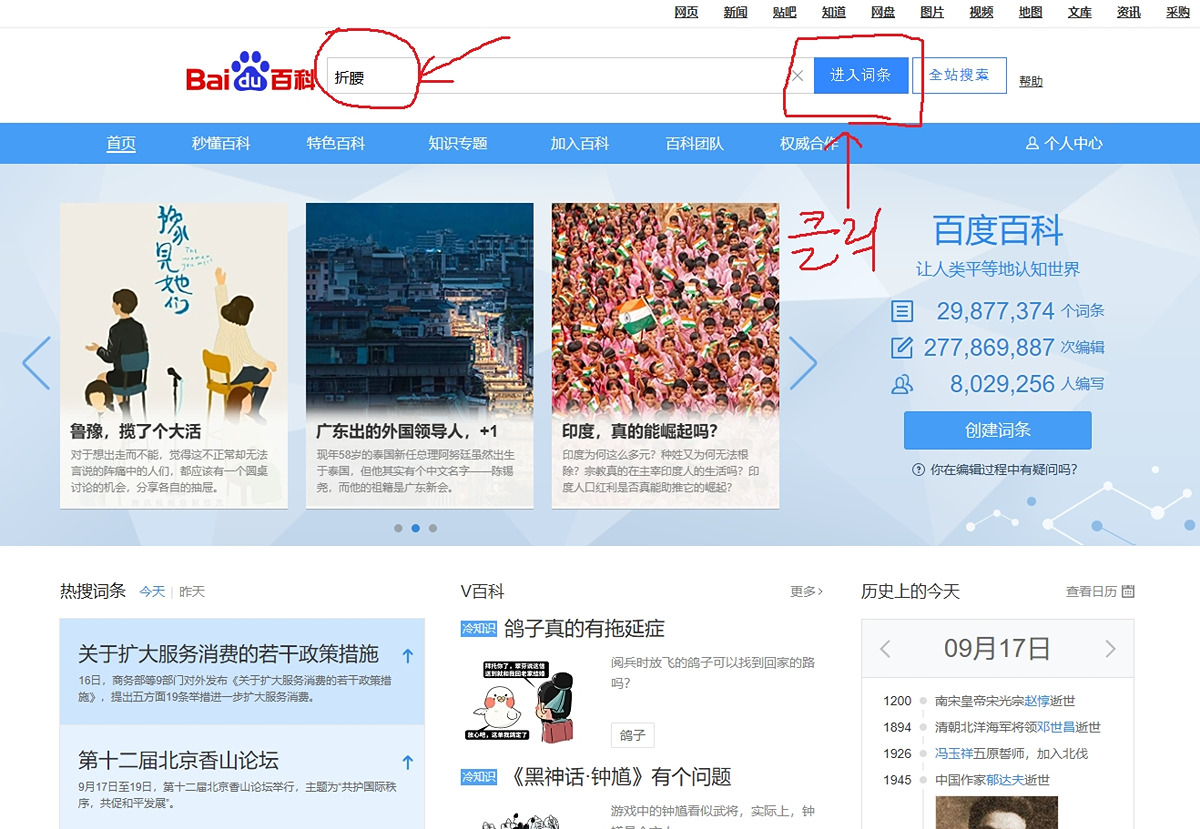Open the 加入百科 navigation menu

tap(580, 143)
